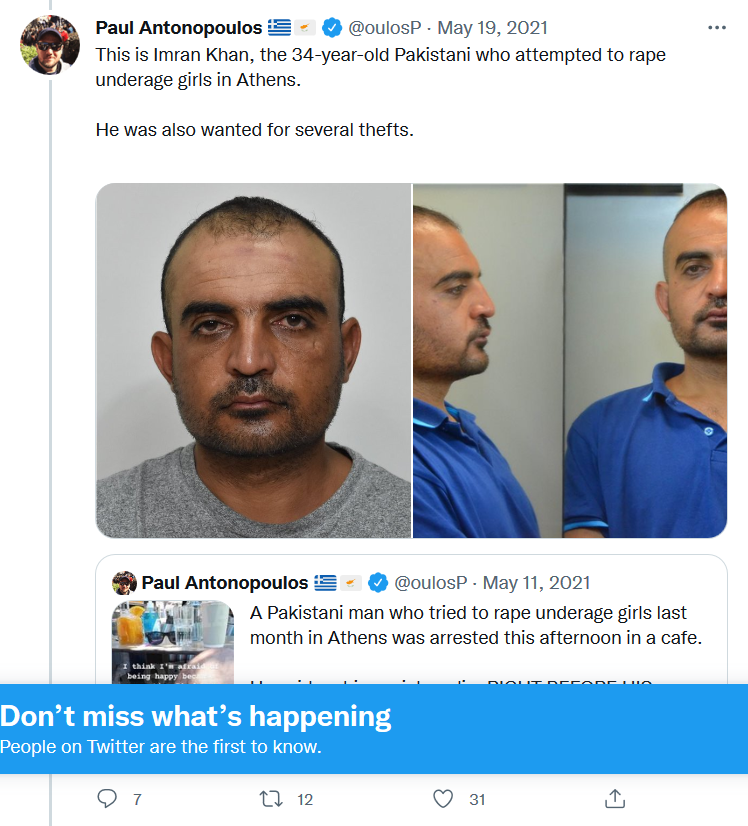Click the retweet count of 12
Image resolution: width=748 pixels, height=826 pixels.
pyautogui.click(x=305, y=800)
